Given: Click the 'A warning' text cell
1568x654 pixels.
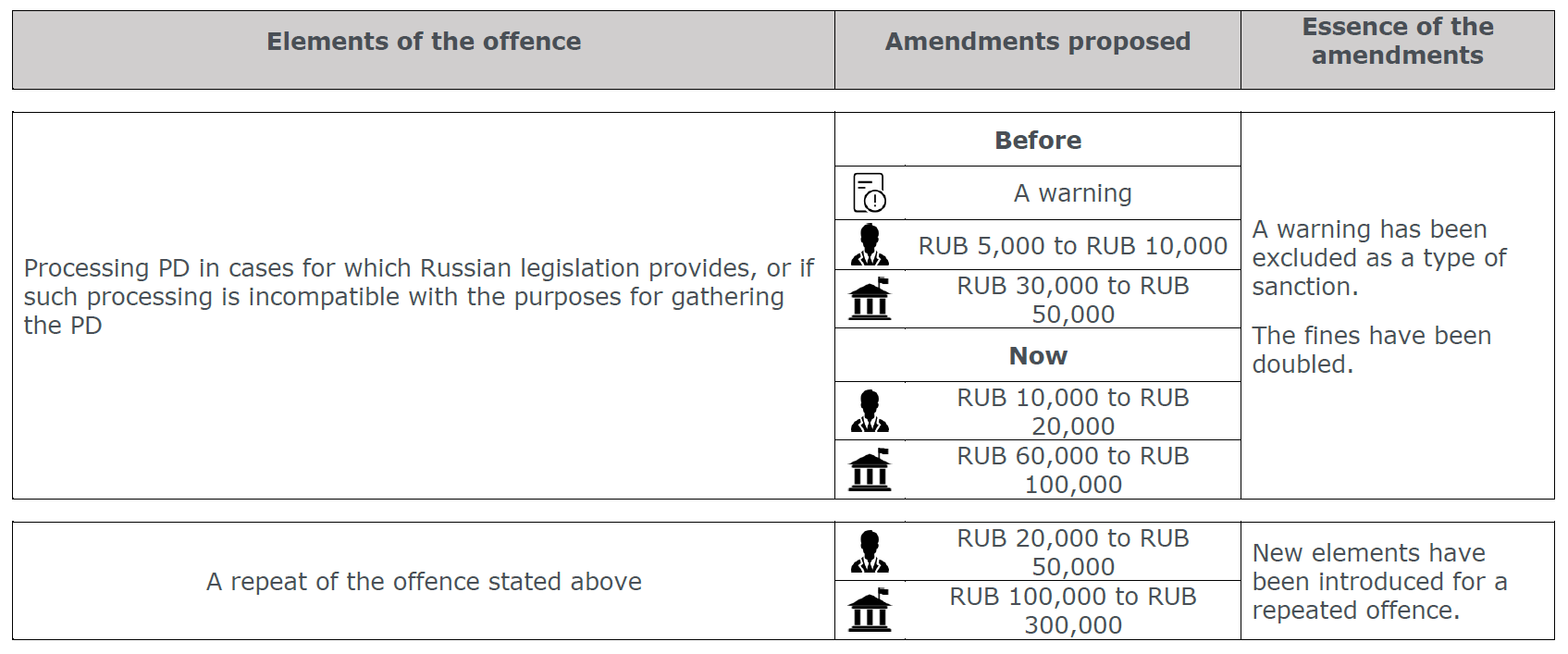Looking at the screenshot, I should pos(1072,192).
